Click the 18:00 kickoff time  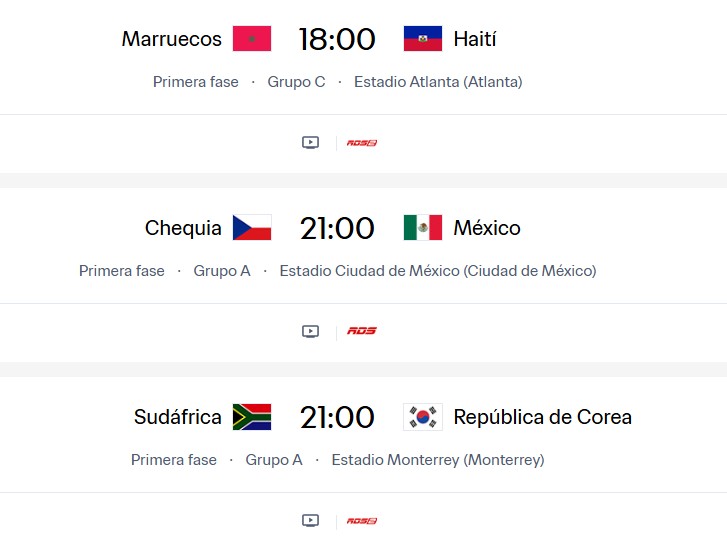tap(337, 39)
